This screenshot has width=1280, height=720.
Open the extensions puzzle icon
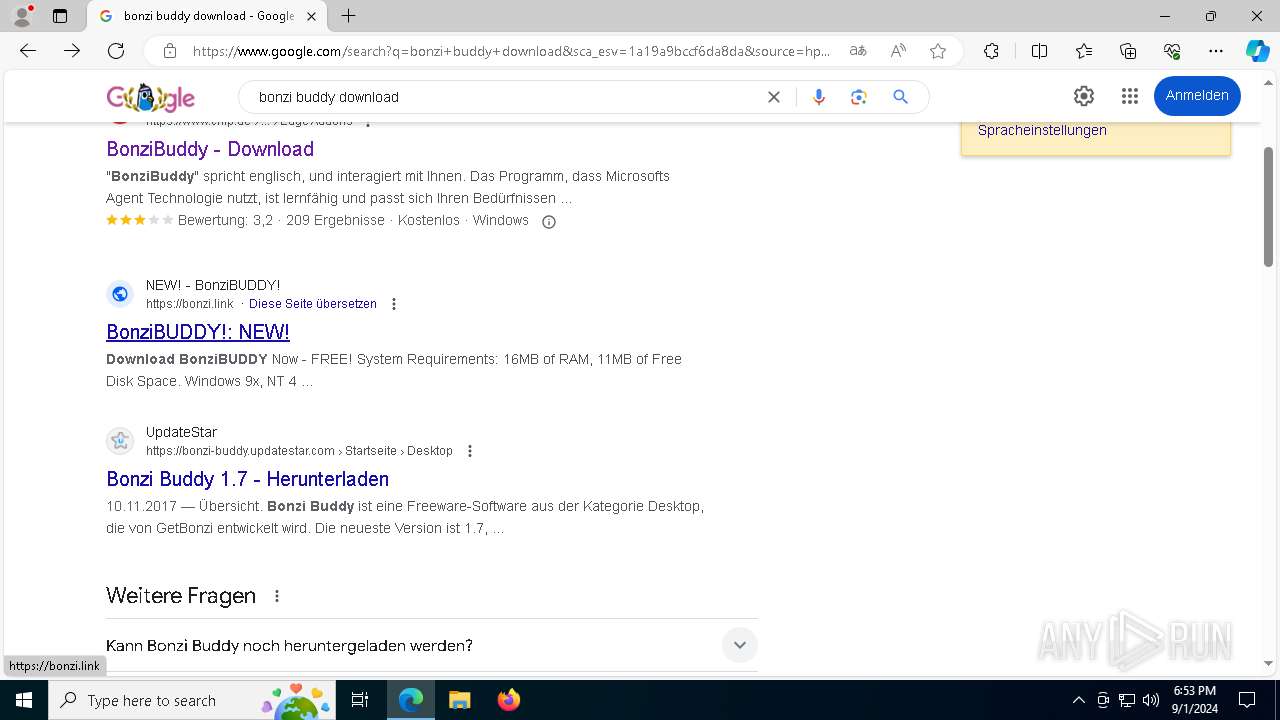[x=991, y=51]
